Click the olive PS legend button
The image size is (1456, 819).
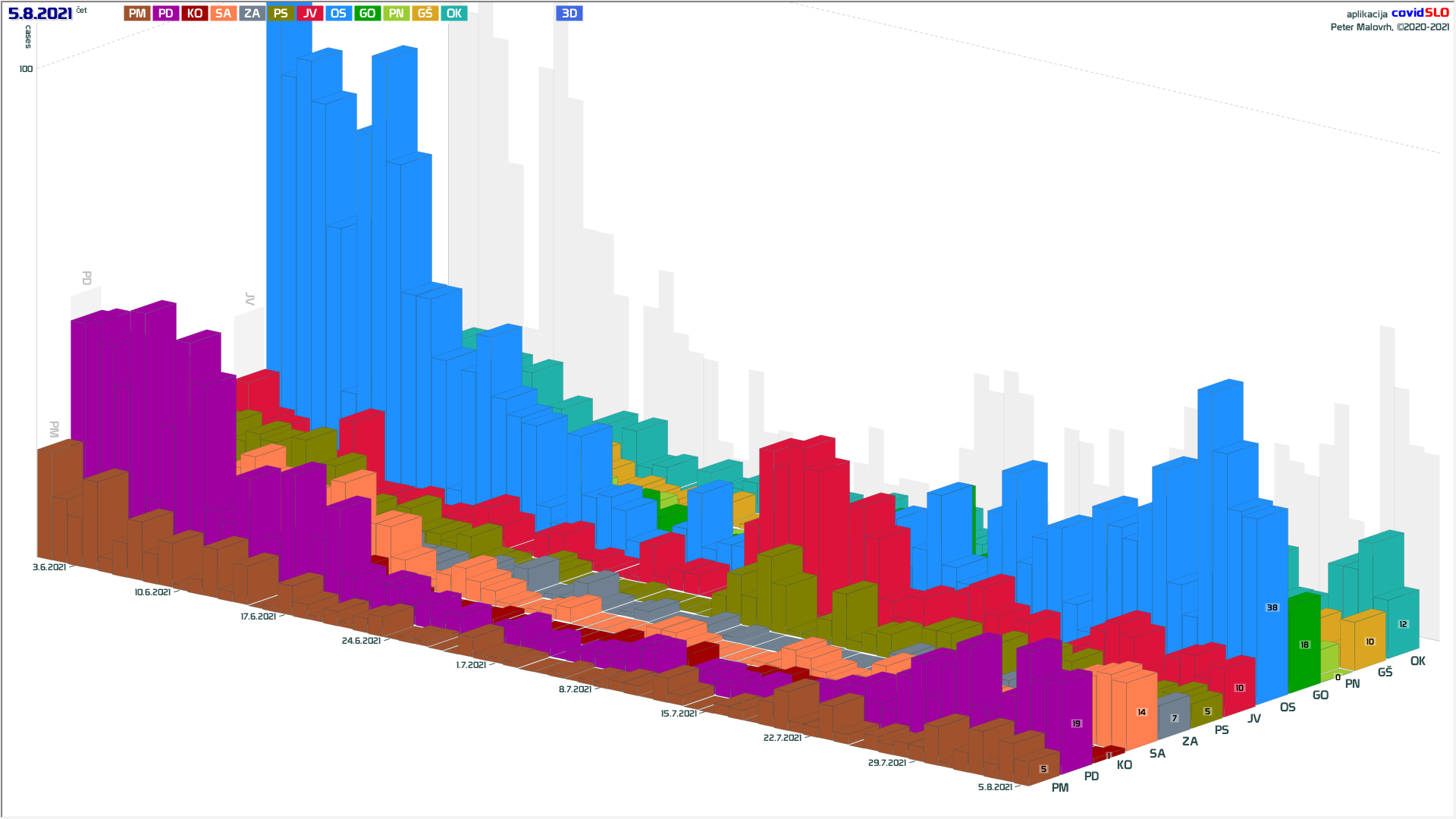coord(281,14)
